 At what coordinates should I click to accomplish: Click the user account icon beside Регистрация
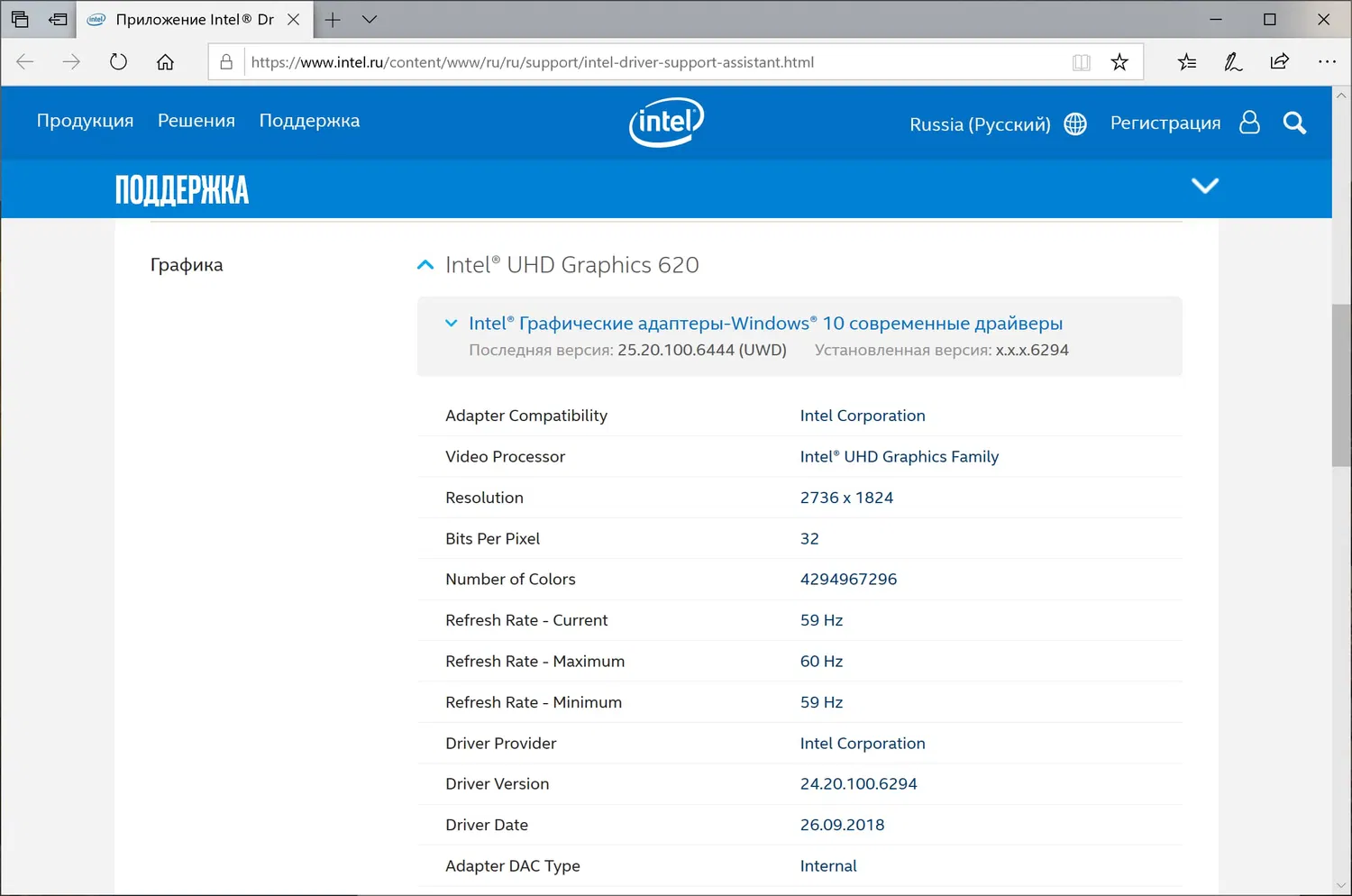[x=1249, y=123]
